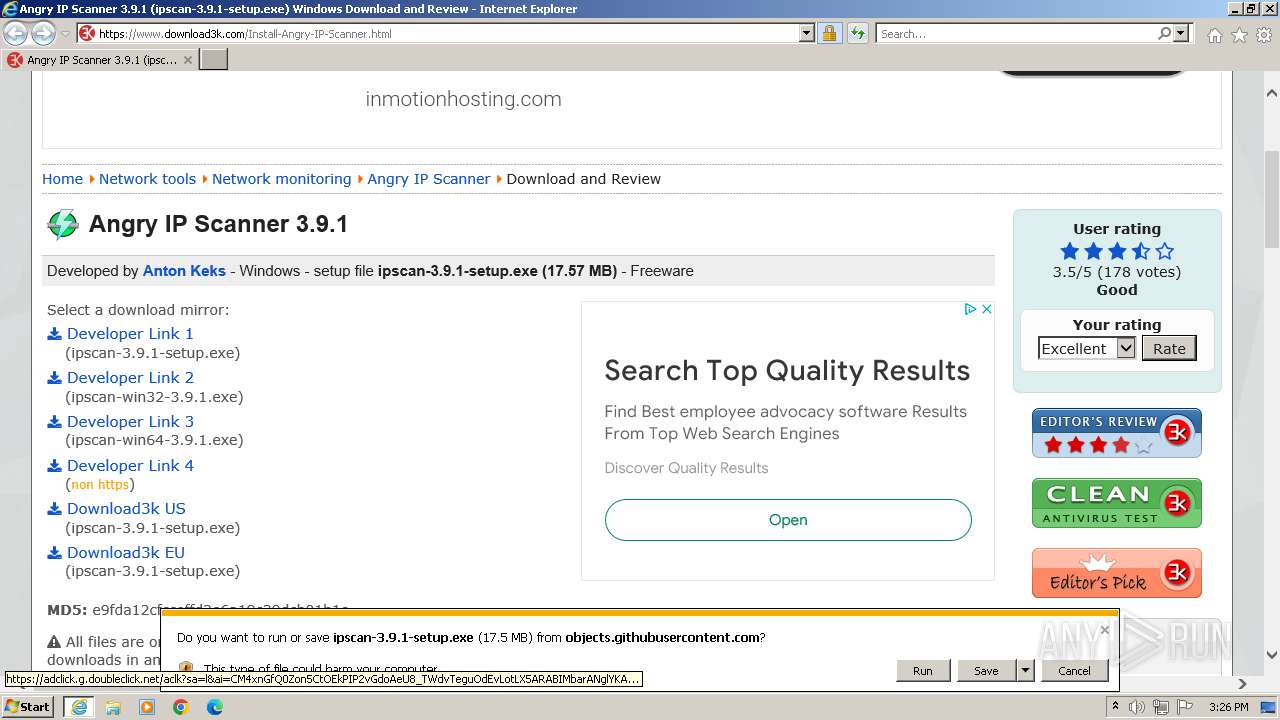Go to Home breadcrumb link
Screen dimensions: 1280x720
click(62, 179)
